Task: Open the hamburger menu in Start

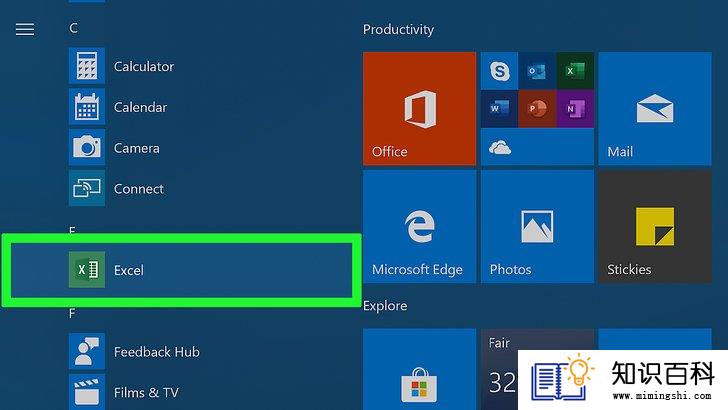Action: point(25,29)
